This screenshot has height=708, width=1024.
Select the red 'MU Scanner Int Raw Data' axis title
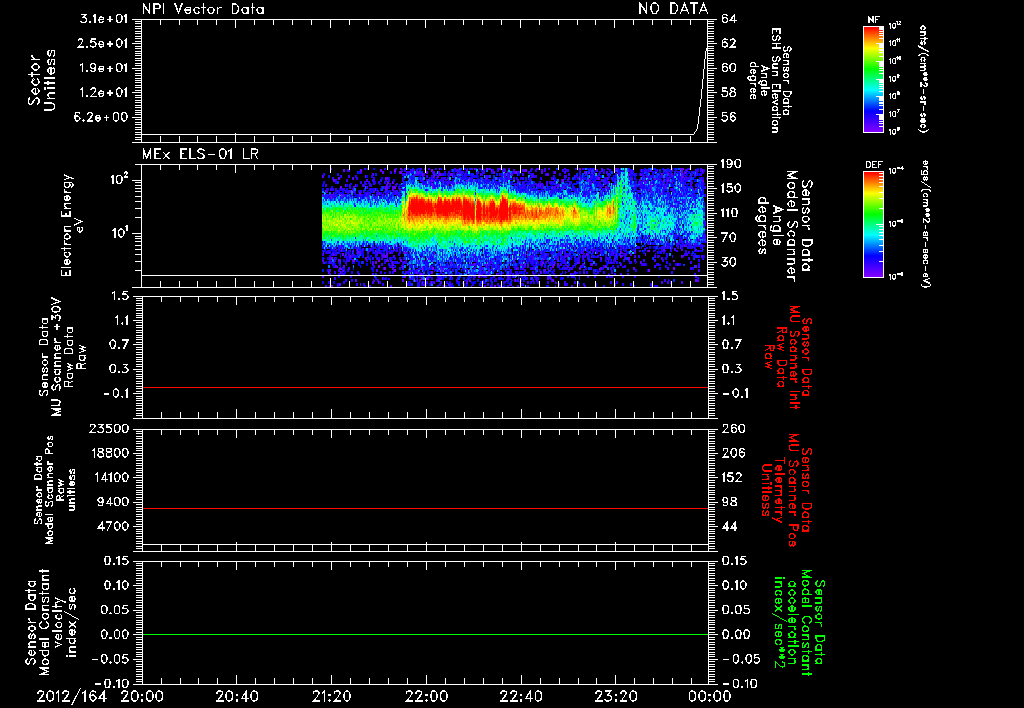[789, 358]
